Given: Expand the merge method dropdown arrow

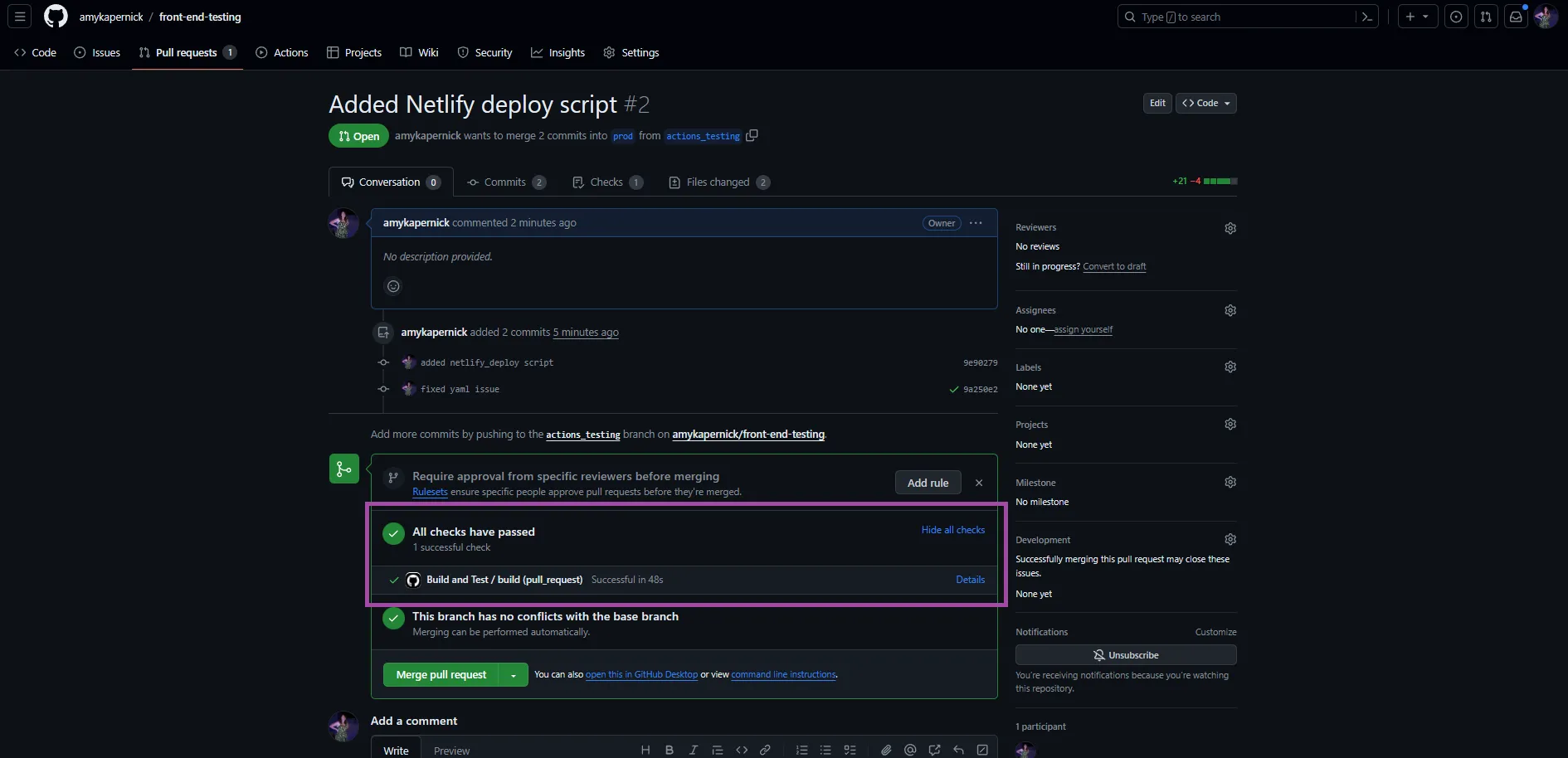Looking at the screenshot, I should (x=514, y=675).
